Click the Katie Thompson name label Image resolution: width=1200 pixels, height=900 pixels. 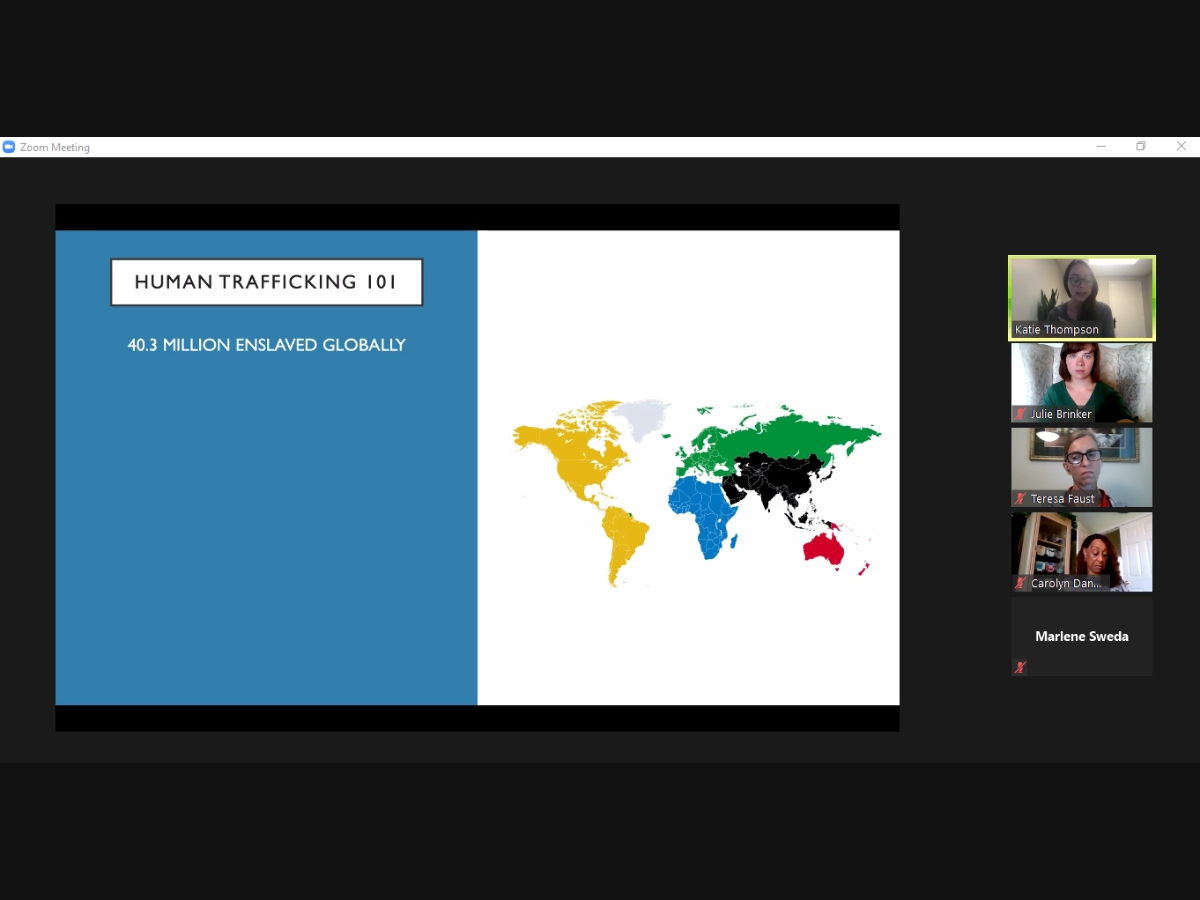click(x=1056, y=329)
